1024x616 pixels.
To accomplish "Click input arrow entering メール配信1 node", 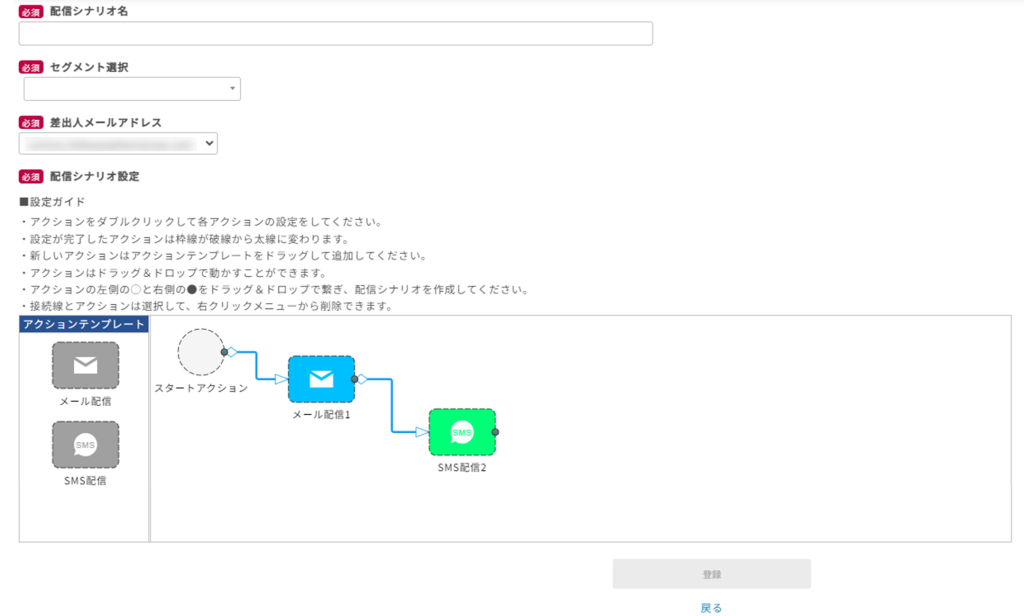I will (x=279, y=379).
